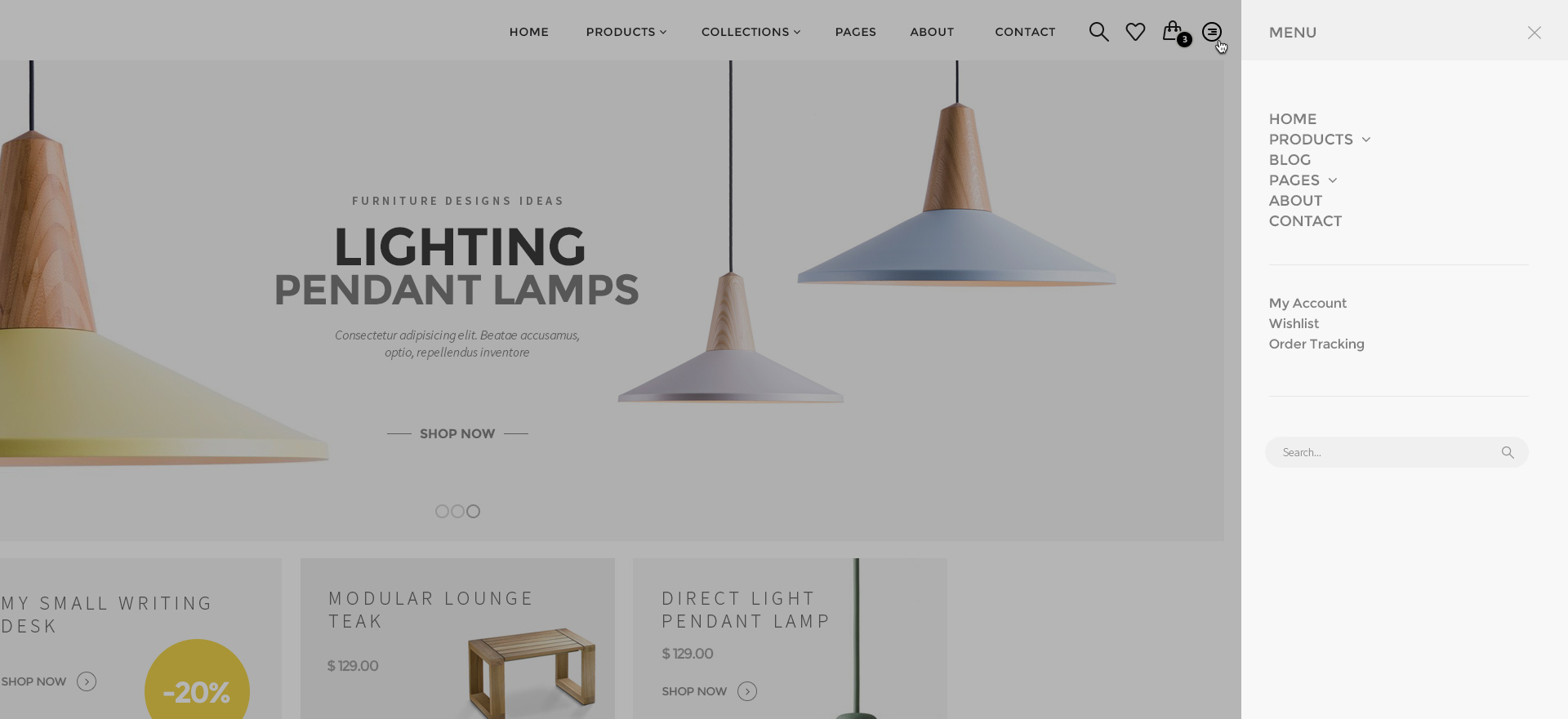The width and height of the screenshot is (1568, 719).
Task: Expand COLLECTIONS dropdown in top navigation
Action: click(x=751, y=32)
